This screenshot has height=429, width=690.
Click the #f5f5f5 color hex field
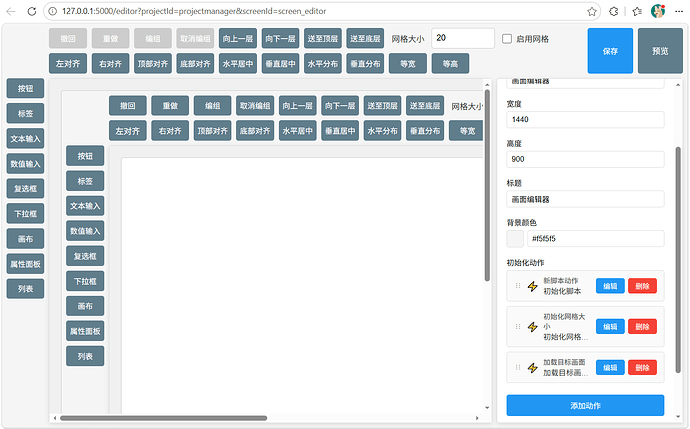point(595,238)
